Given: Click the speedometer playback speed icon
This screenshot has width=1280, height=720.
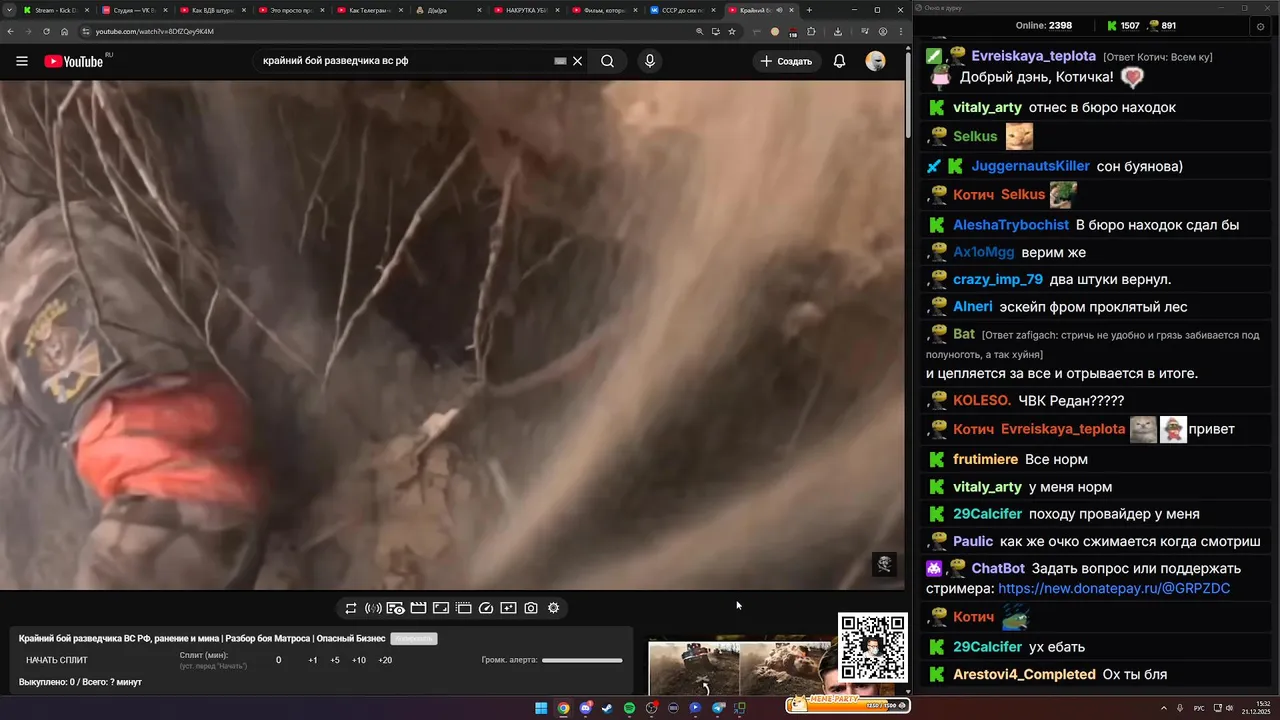Looking at the screenshot, I should point(486,608).
